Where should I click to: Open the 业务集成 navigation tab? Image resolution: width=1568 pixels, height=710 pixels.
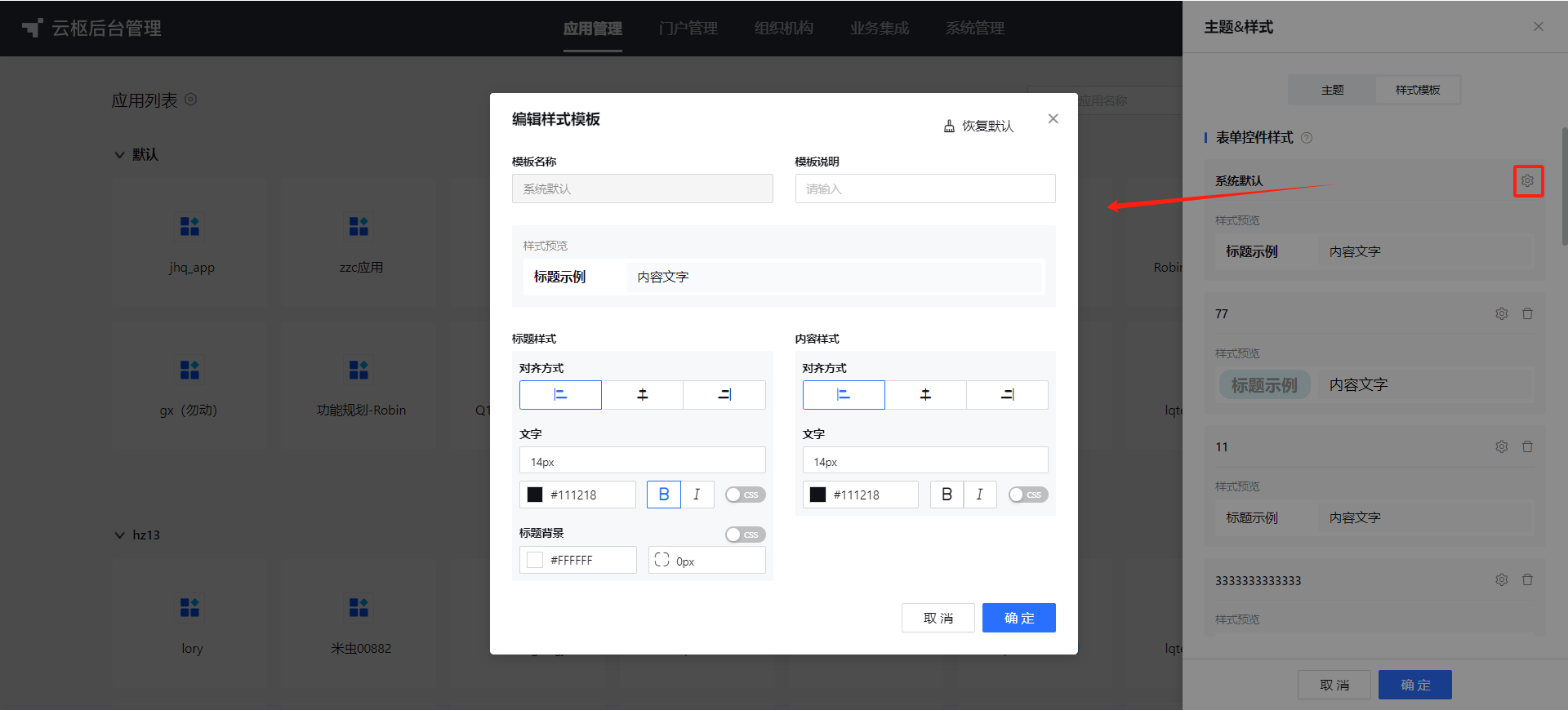pos(880,29)
